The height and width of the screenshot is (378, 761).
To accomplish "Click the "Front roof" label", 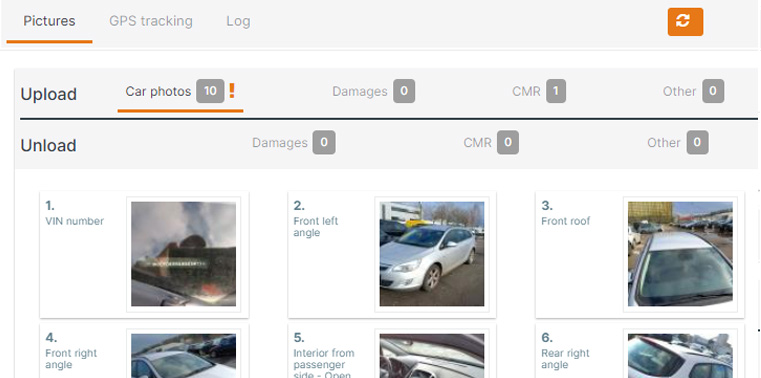I will 565,221.
